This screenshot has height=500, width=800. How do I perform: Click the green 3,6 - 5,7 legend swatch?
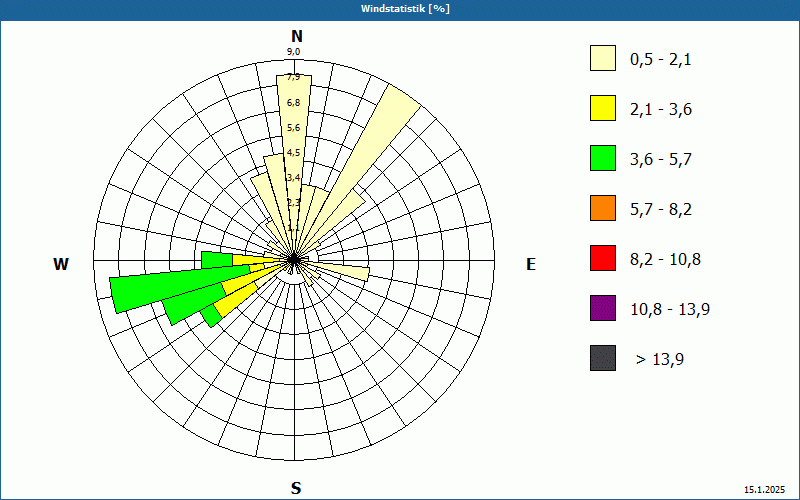click(603, 158)
